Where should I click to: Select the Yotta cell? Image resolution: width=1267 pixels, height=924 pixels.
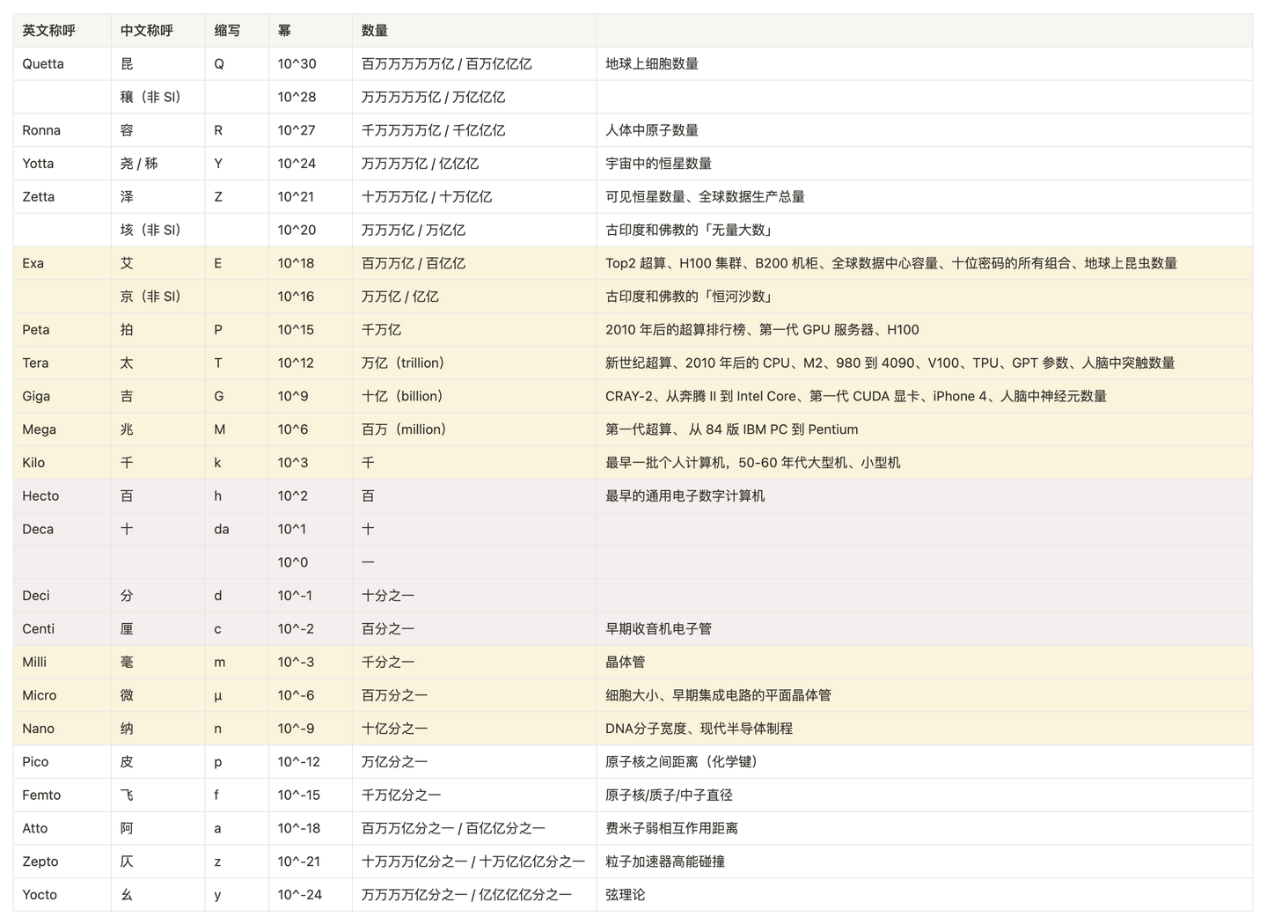coord(62,163)
